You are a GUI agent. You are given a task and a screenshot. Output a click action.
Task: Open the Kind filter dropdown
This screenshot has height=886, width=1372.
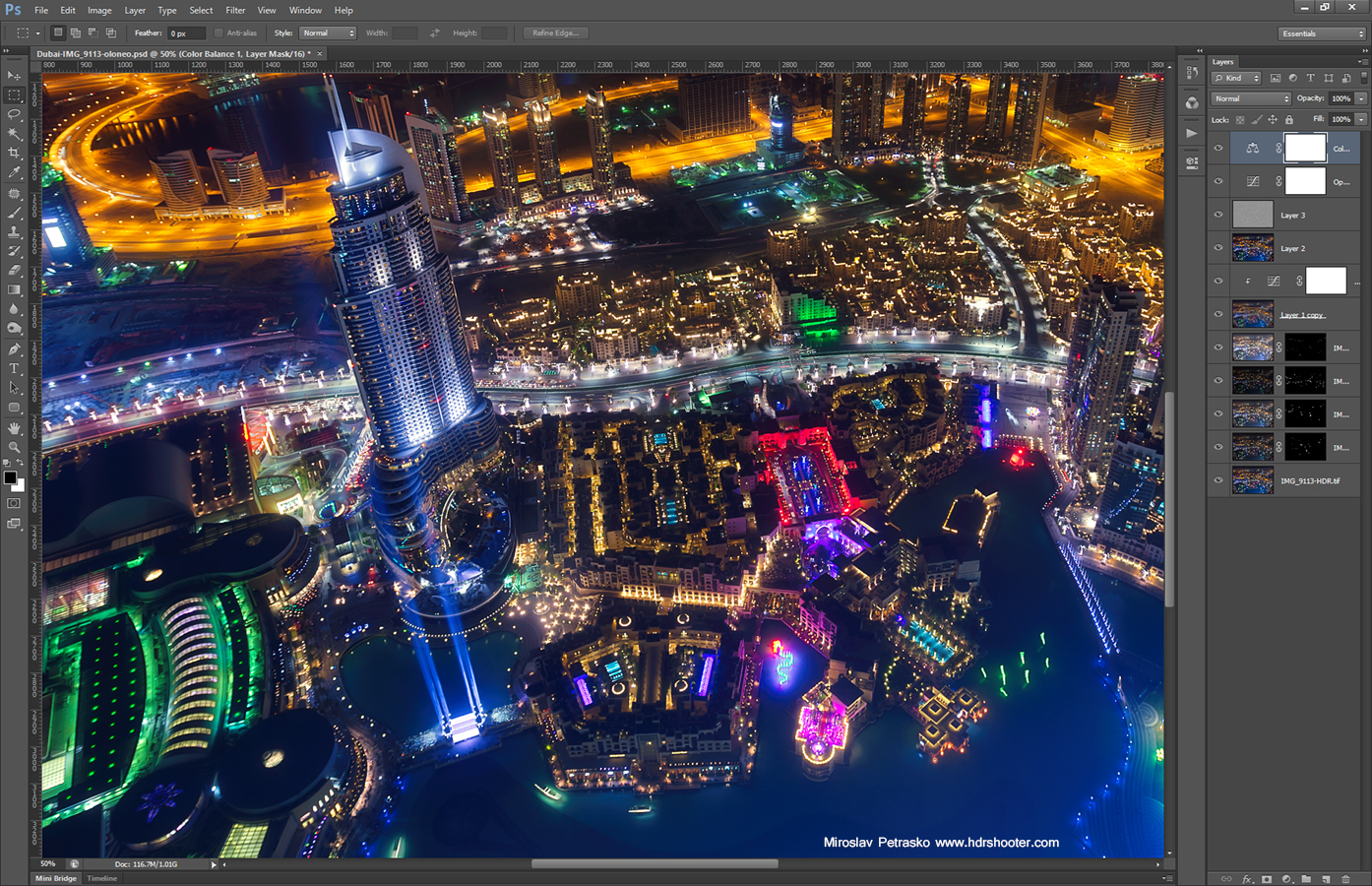click(1235, 78)
